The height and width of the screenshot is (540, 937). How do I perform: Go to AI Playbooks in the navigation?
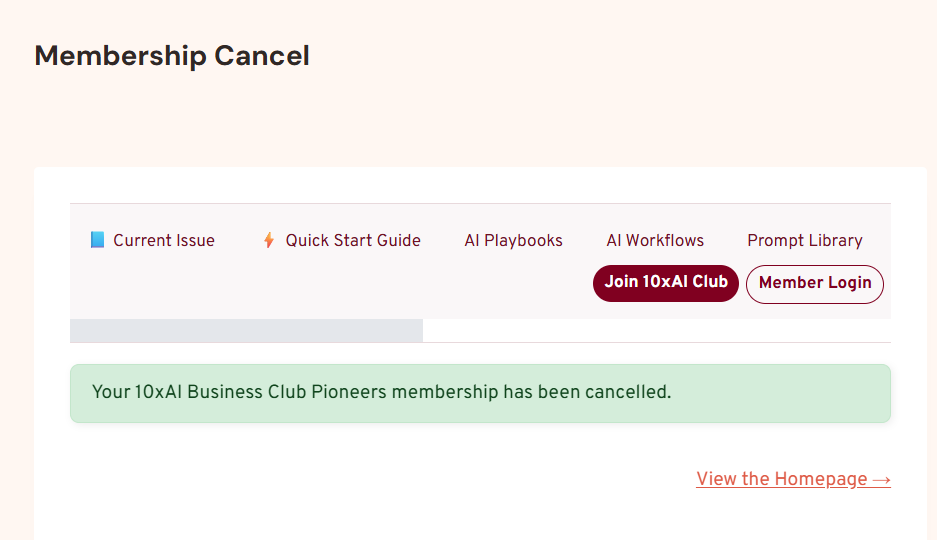(x=513, y=240)
